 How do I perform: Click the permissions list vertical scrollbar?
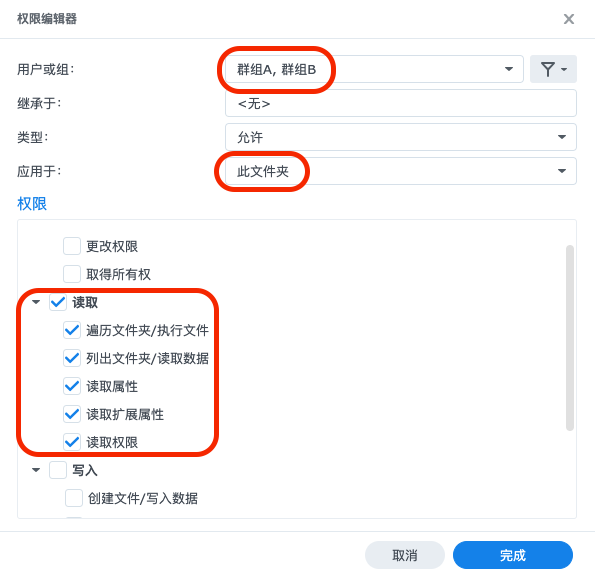tap(569, 338)
